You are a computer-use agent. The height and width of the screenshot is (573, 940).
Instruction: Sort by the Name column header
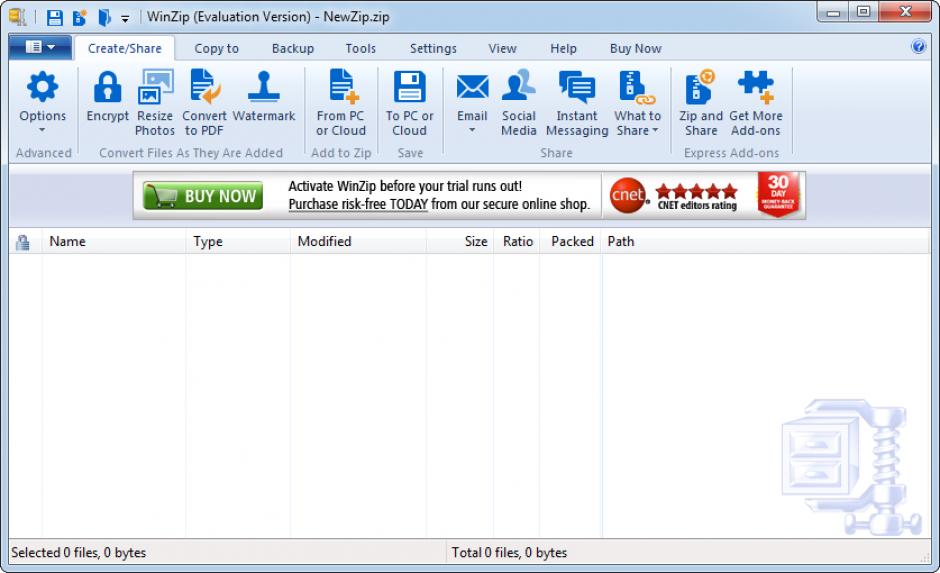point(114,242)
